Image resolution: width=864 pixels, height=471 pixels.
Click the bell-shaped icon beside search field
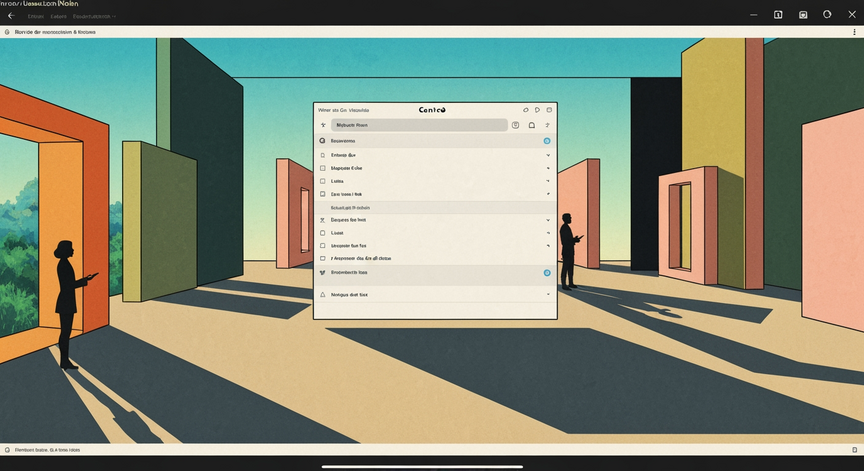pos(532,125)
